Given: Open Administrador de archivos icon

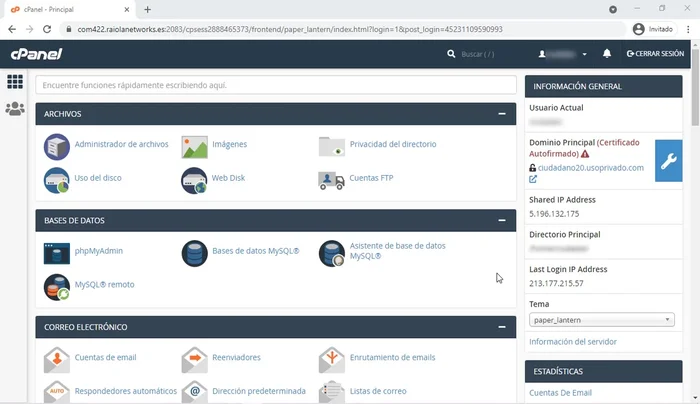Looking at the screenshot, I should point(57,146).
